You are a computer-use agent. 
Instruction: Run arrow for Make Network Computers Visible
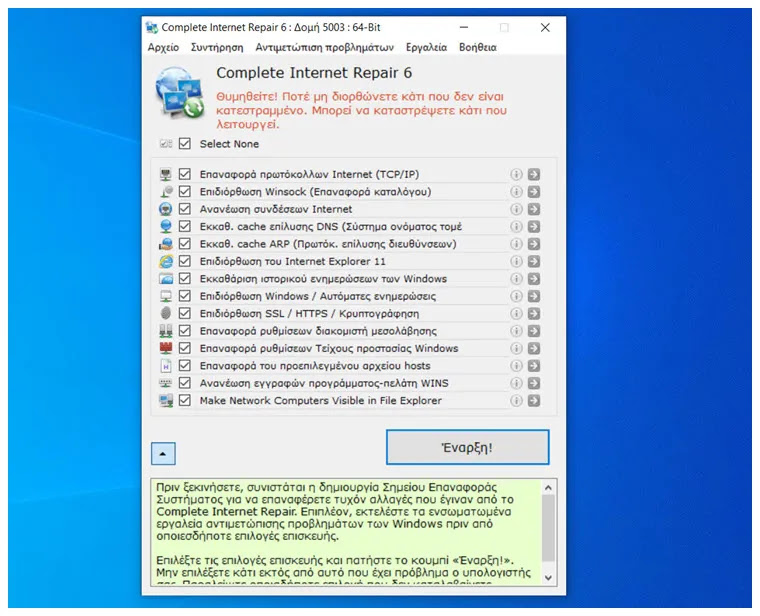534,401
